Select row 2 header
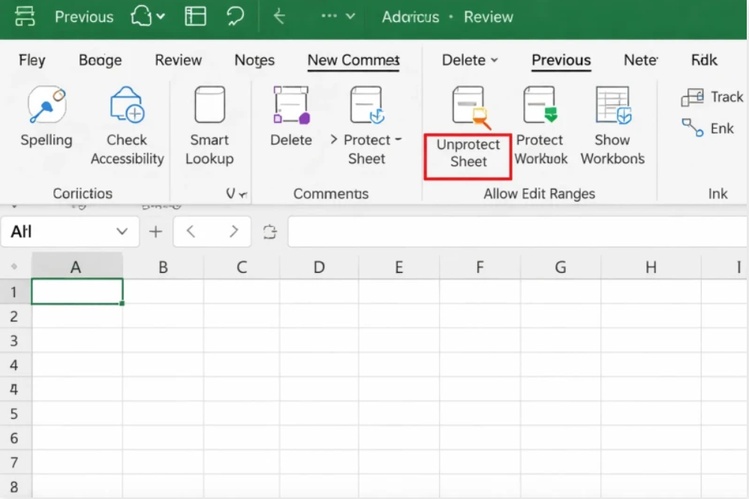 pyautogui.click(x=14, y=316)
